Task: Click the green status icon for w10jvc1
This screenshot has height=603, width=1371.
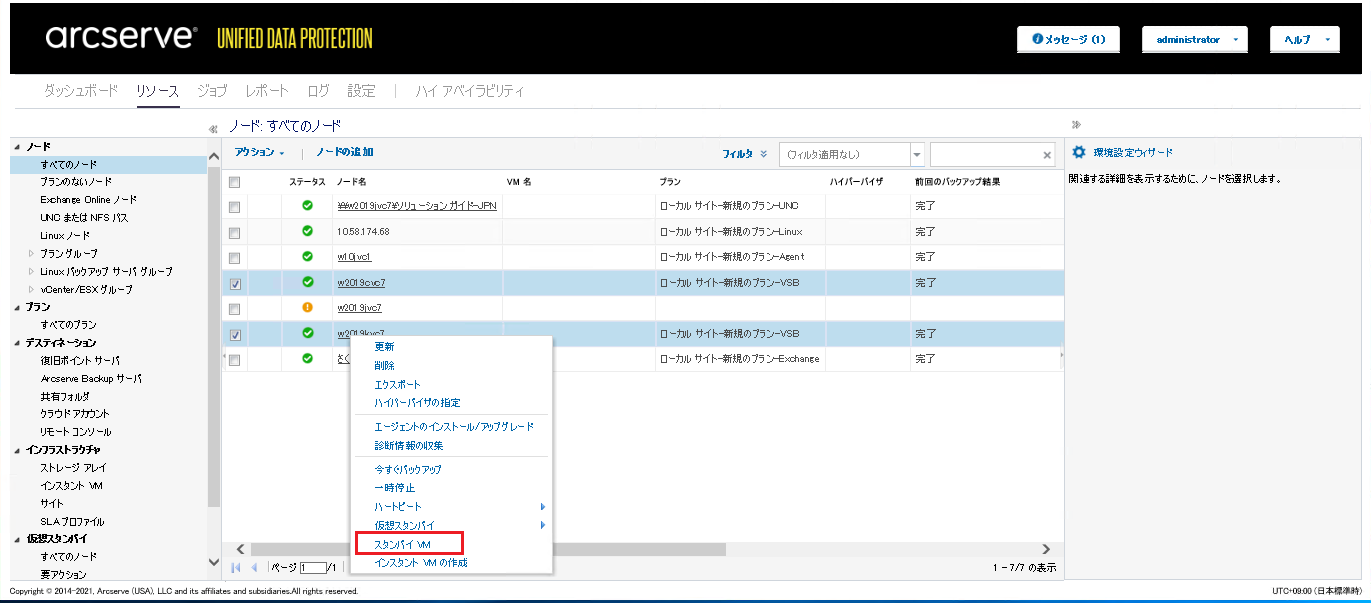Action: click(x=308, y=256)
